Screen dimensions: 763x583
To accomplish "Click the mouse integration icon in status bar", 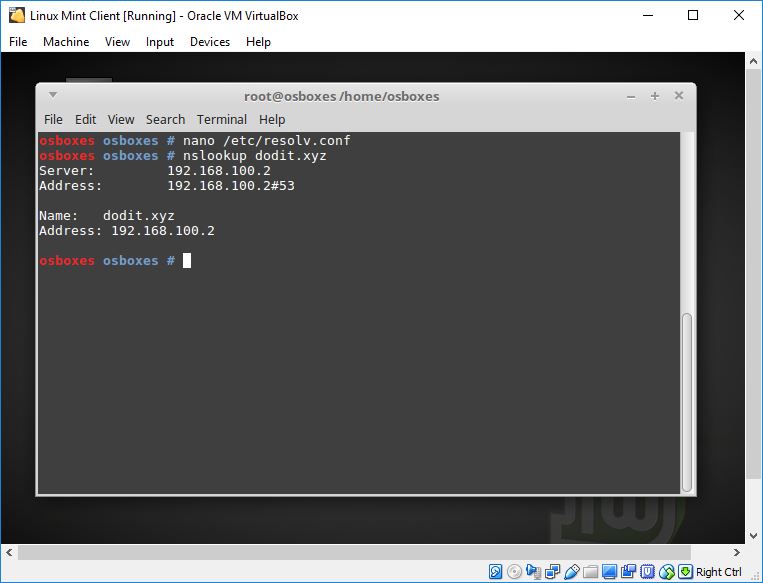I will 667,571.
